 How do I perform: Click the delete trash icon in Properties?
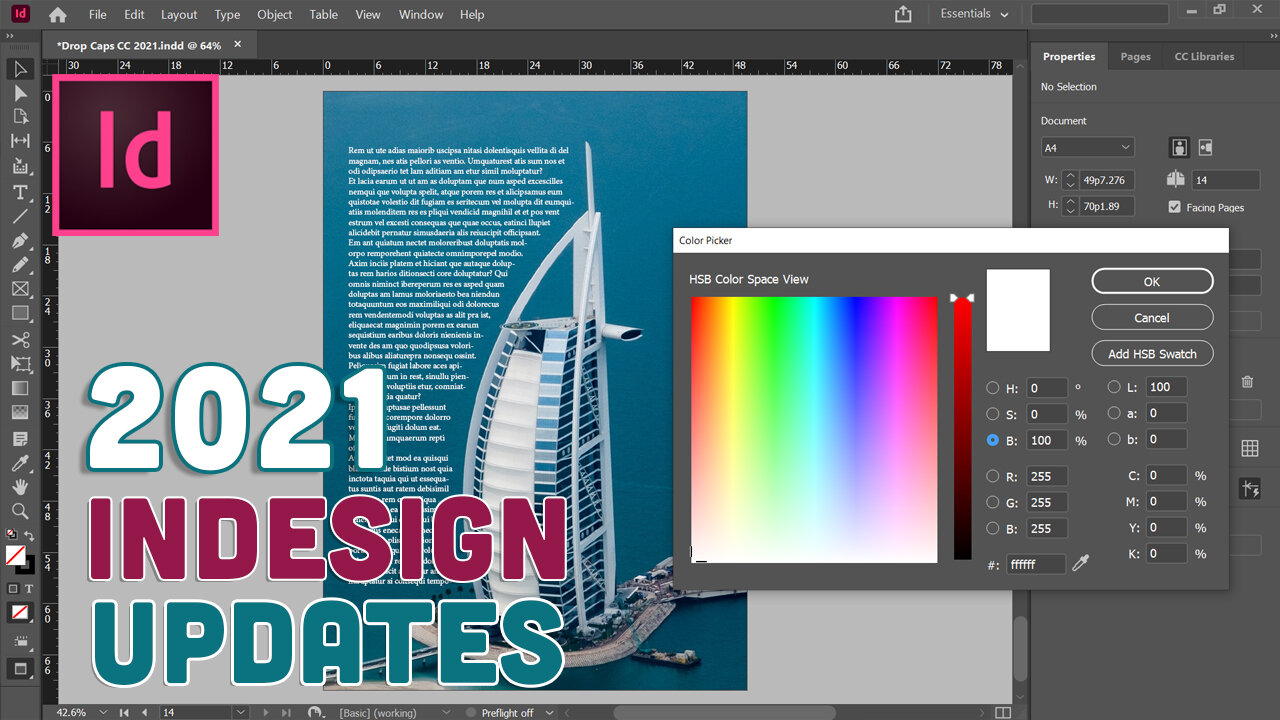[1248, 382]
